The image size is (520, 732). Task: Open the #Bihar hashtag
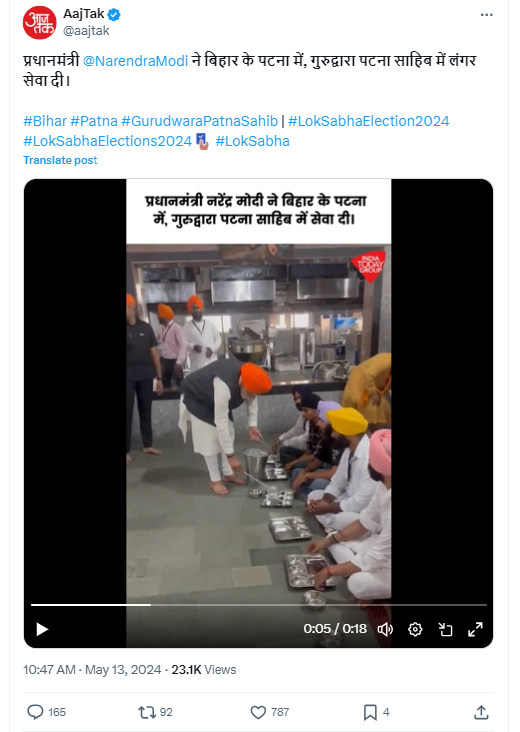coord(45,121)
